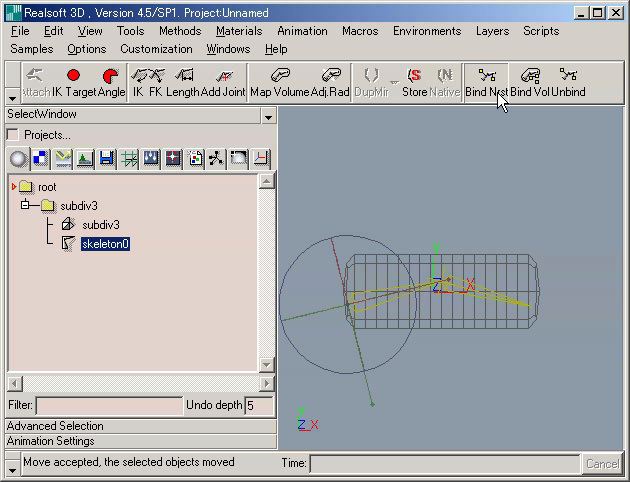
Task: Select the Length tool
Action: [x=183, y=83]
